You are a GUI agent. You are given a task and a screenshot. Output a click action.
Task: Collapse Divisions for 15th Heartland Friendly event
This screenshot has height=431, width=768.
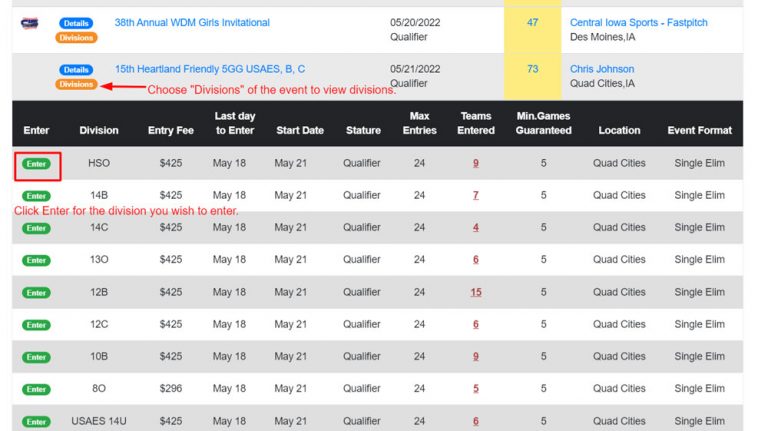[76, 84]
